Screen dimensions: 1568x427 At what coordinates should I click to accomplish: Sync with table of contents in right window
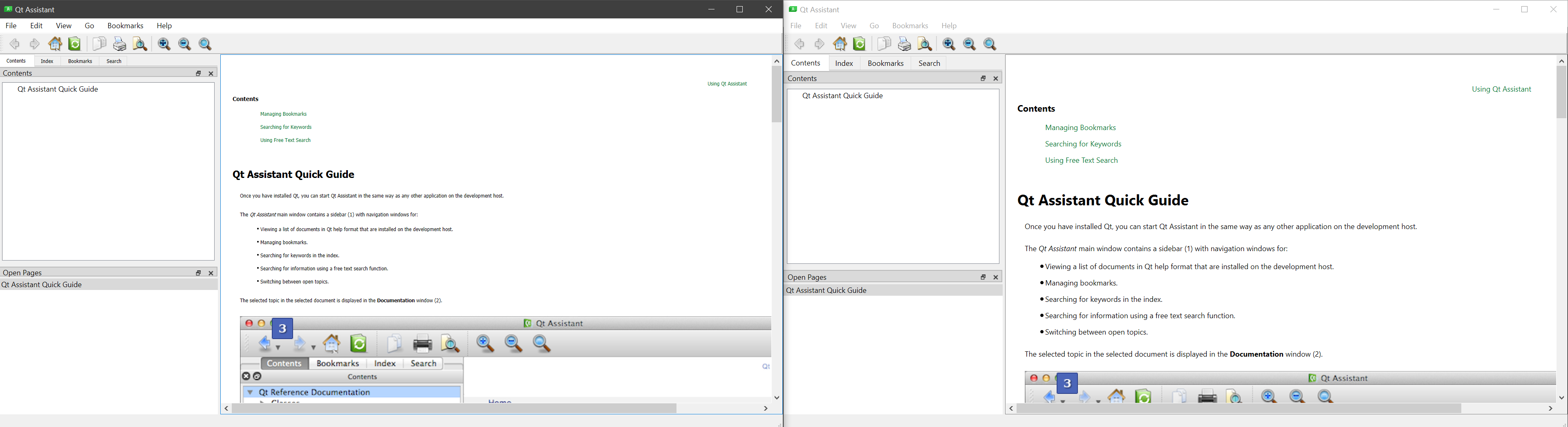[x=860, y=44]
